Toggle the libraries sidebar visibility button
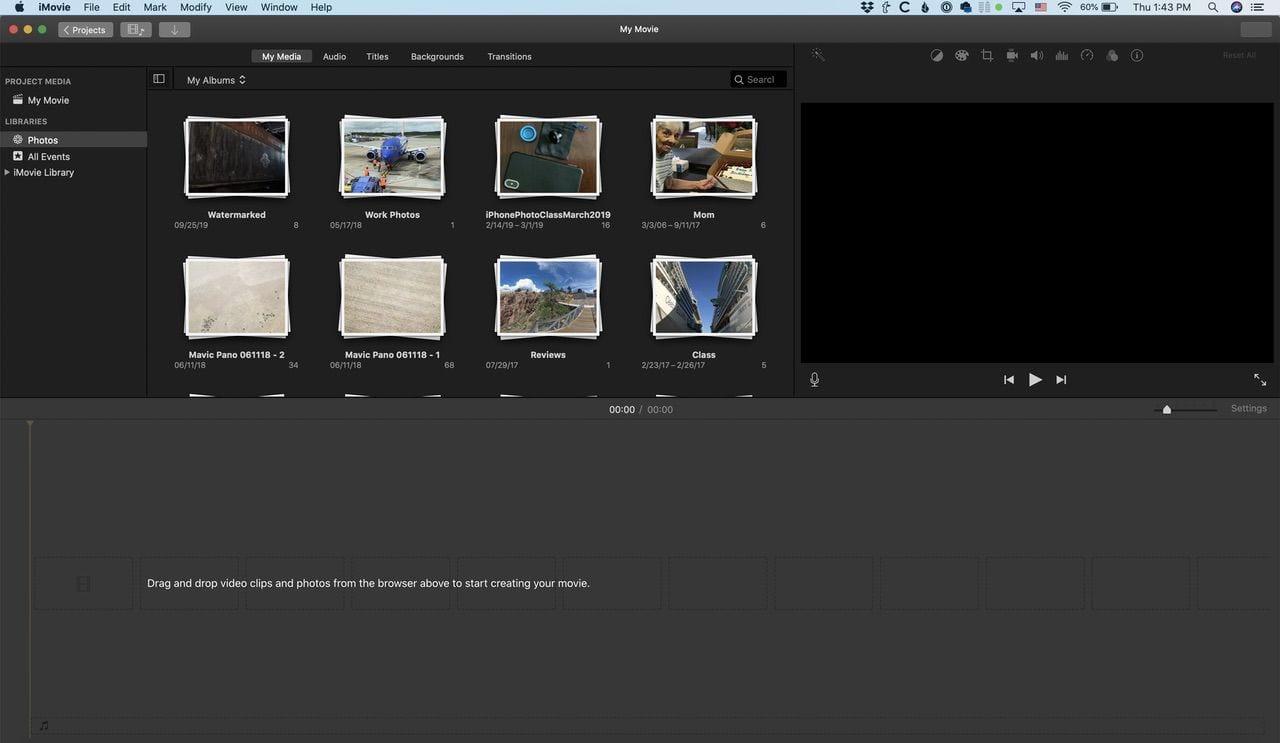1280x743 pixels. click(159, 79)
